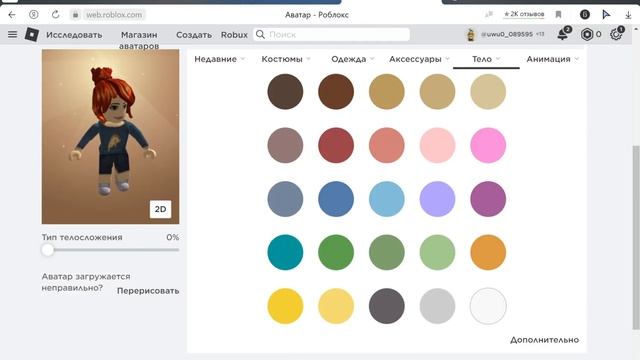Choose the pale green color swatch
The height and width of the screenshot is (360, 640).
click(437, 252)
